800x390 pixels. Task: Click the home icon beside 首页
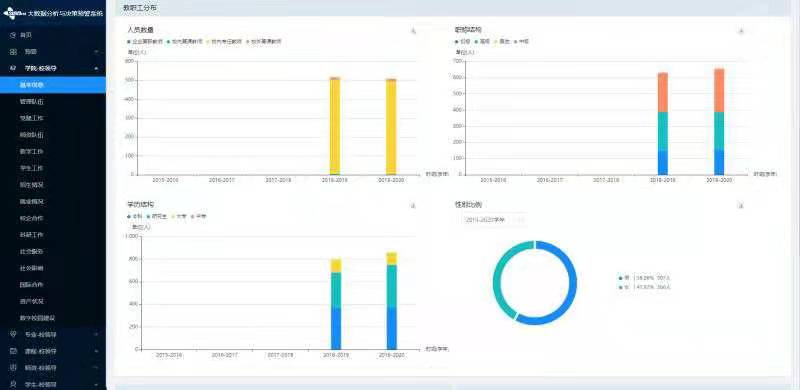(x=13, y=35)
